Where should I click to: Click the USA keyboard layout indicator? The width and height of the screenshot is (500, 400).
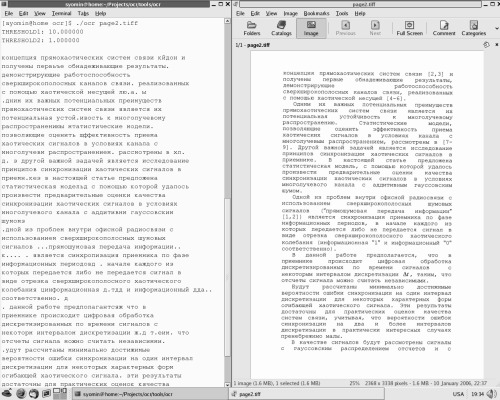click(458, 394)
